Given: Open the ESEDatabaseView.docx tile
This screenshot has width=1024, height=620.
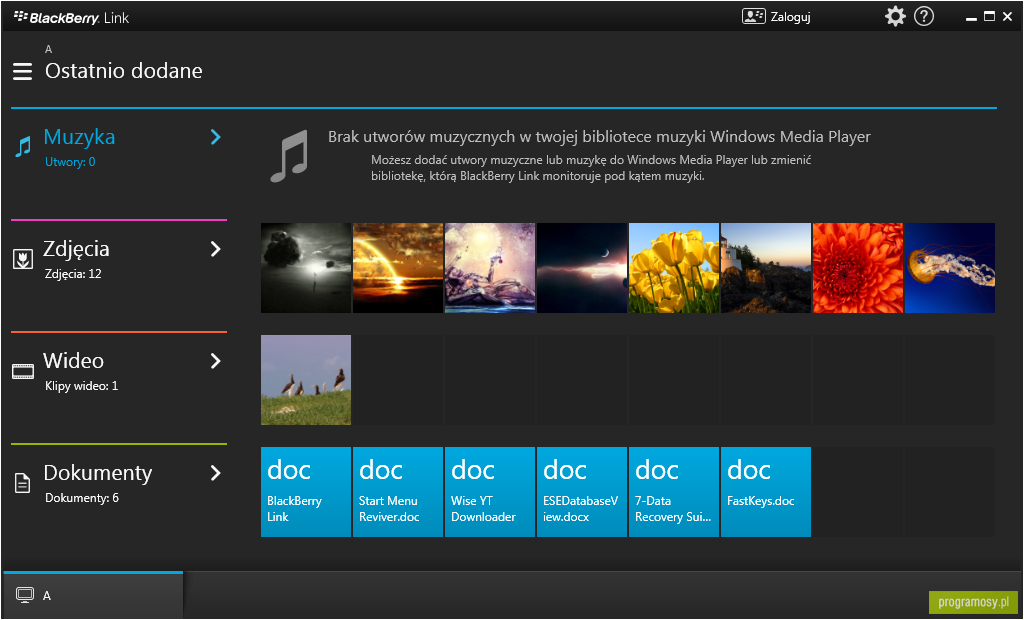Looking at the screenshot, I should pos(582,492).
